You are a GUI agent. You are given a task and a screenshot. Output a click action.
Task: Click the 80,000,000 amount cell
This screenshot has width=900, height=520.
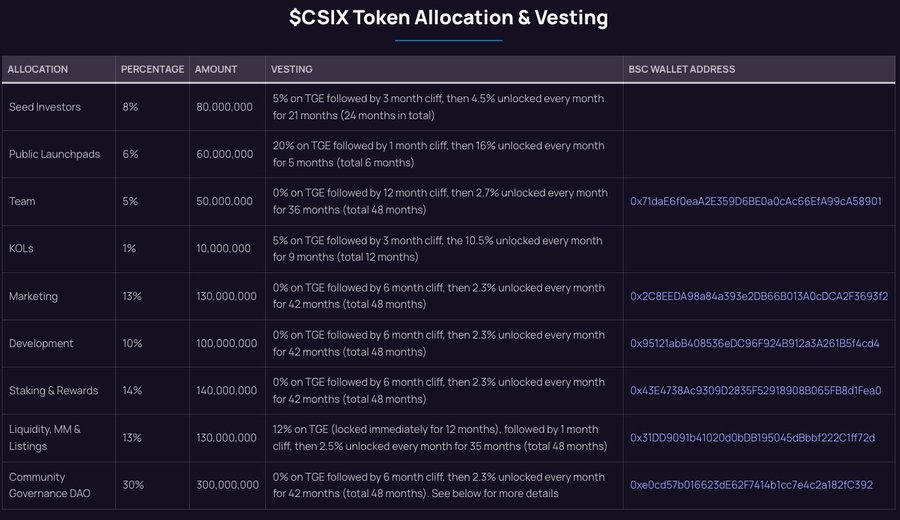(x=224, y=107)
